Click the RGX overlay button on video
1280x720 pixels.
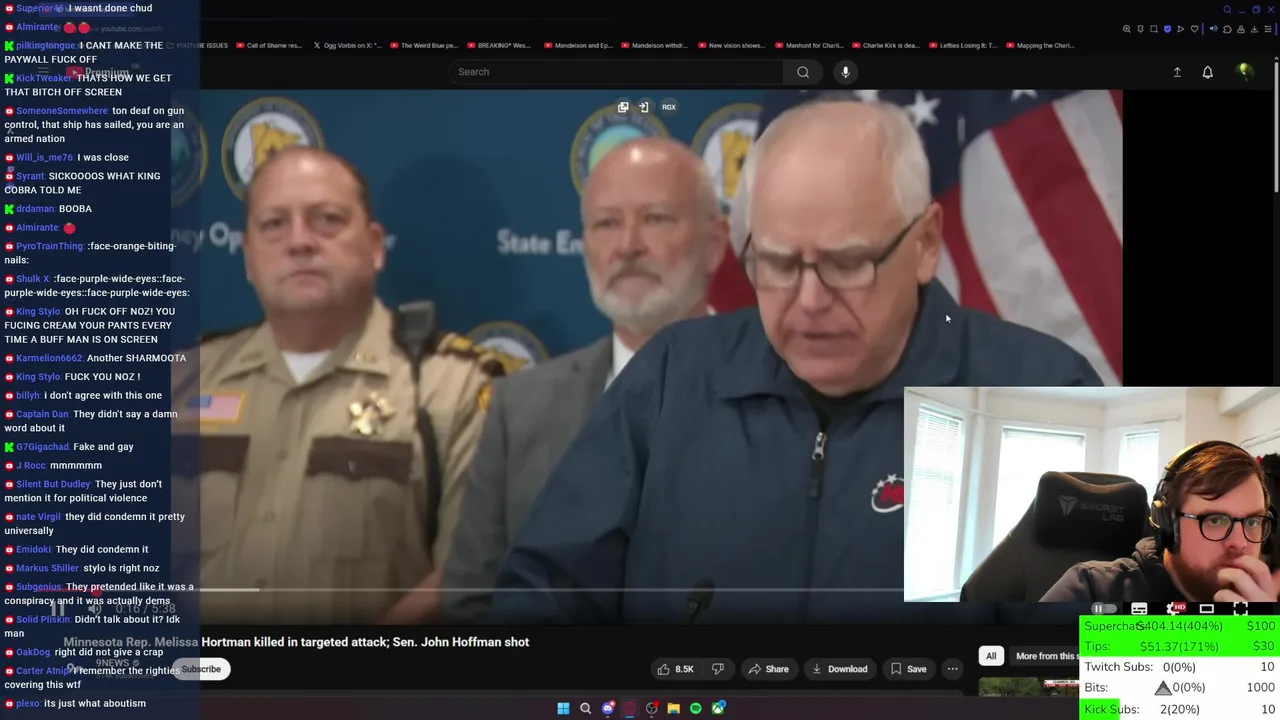tap(668, 107)
